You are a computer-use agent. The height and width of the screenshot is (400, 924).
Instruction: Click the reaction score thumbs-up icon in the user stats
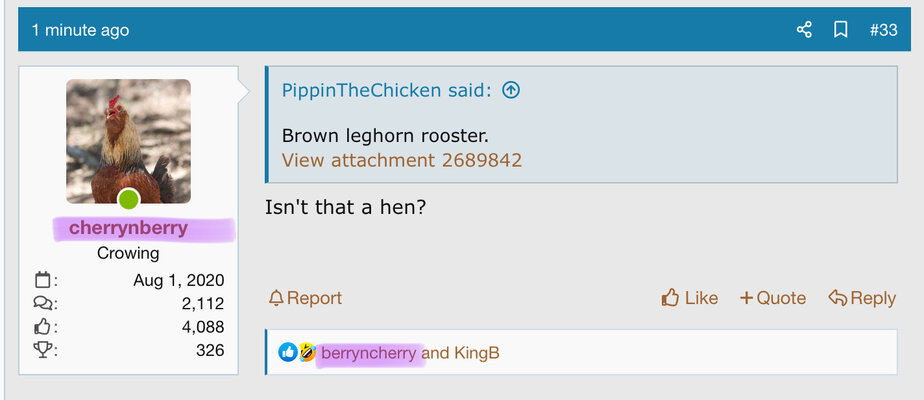42,327
